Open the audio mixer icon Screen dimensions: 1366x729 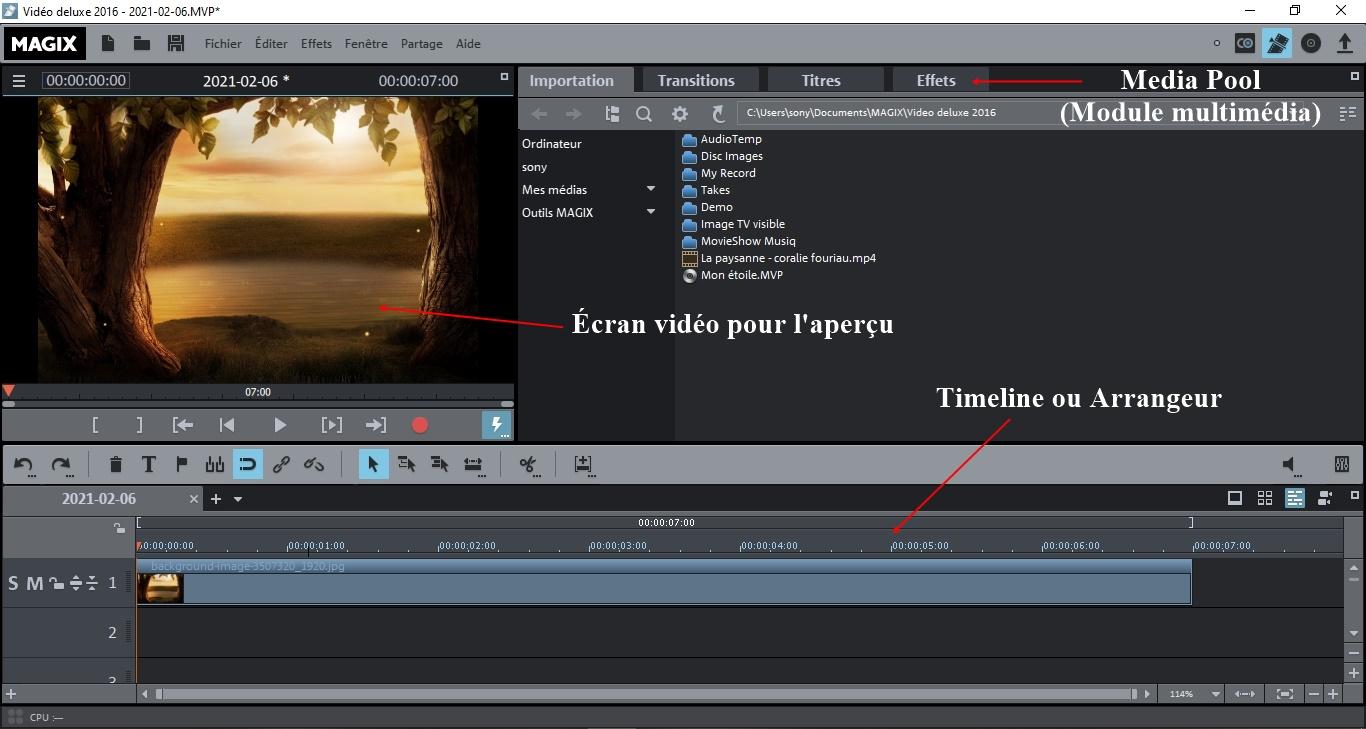(x=1342, y=464)
